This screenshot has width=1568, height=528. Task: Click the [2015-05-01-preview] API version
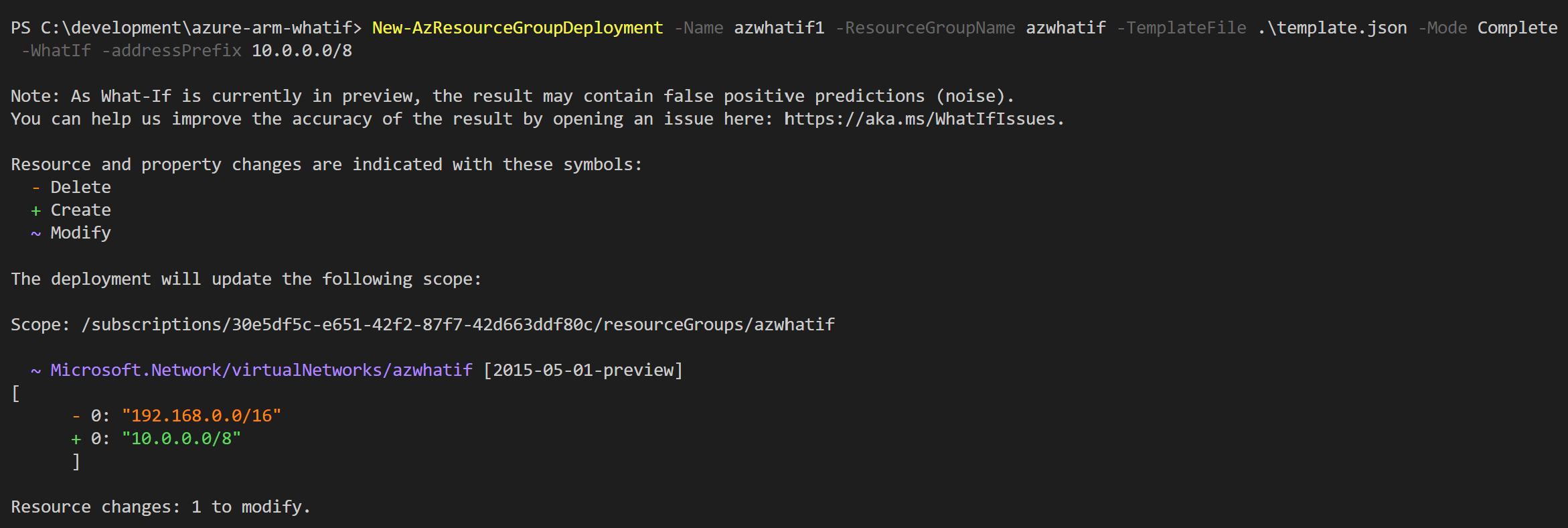pyautogui.click(x=583, y=371)
